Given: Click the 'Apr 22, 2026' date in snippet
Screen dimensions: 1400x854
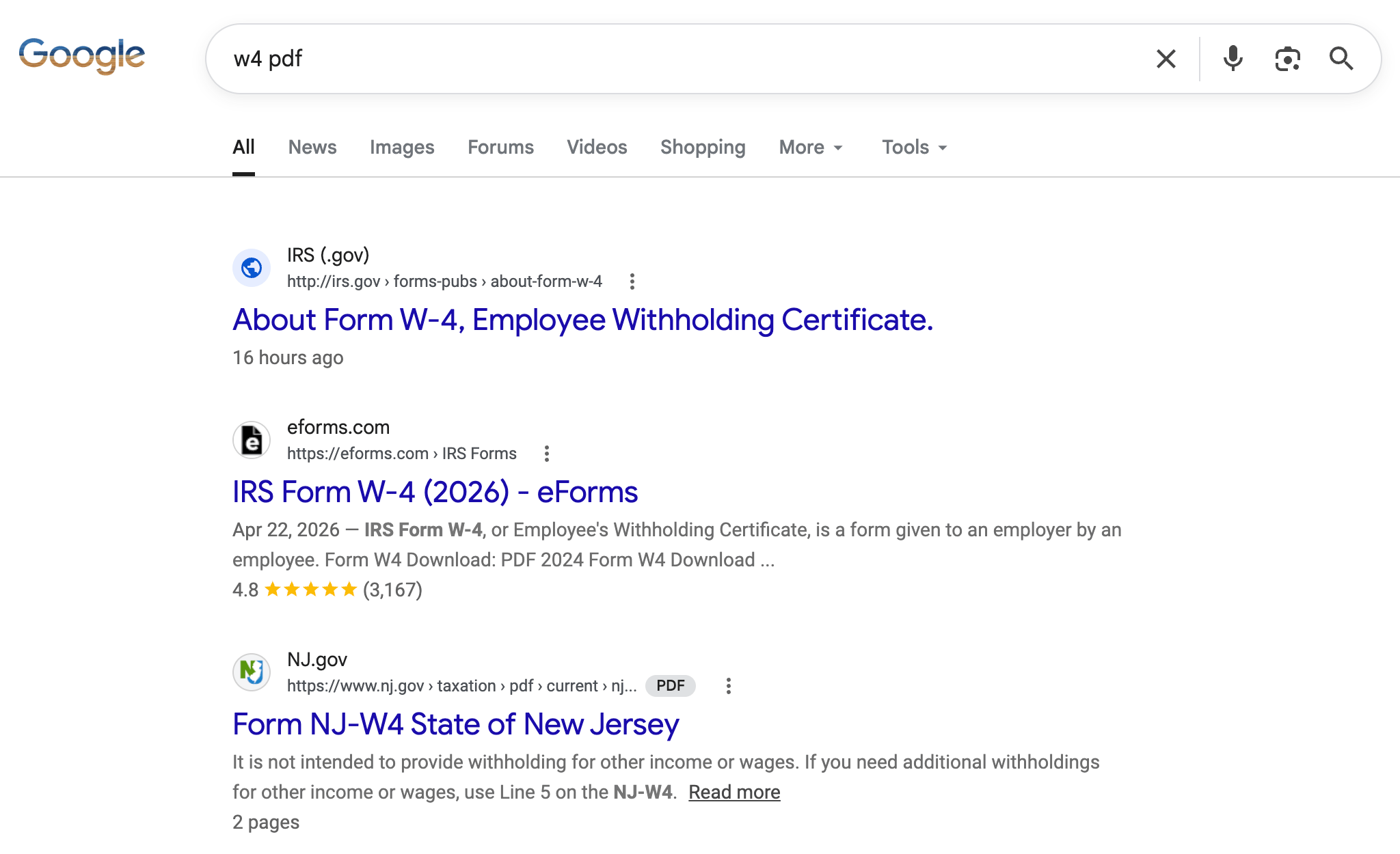Looking at the screenshot, I should tap(286, 530).
